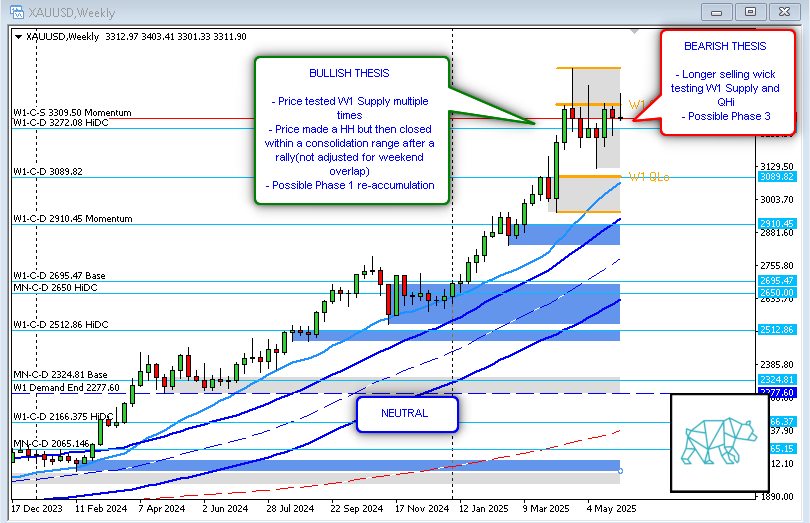Restore the XAUUSD Weekly chart window
This screenshot has width=810, height=523.
coord(749,11)
